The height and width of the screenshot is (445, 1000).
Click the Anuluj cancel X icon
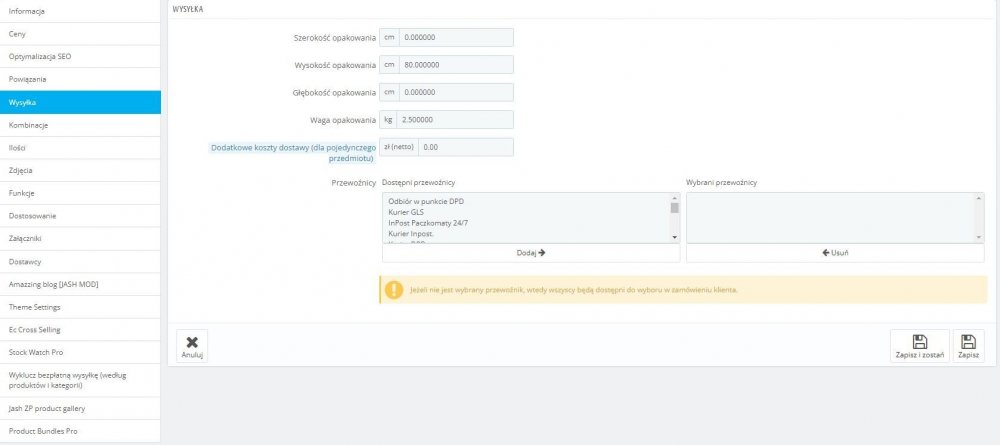(192, 342)
